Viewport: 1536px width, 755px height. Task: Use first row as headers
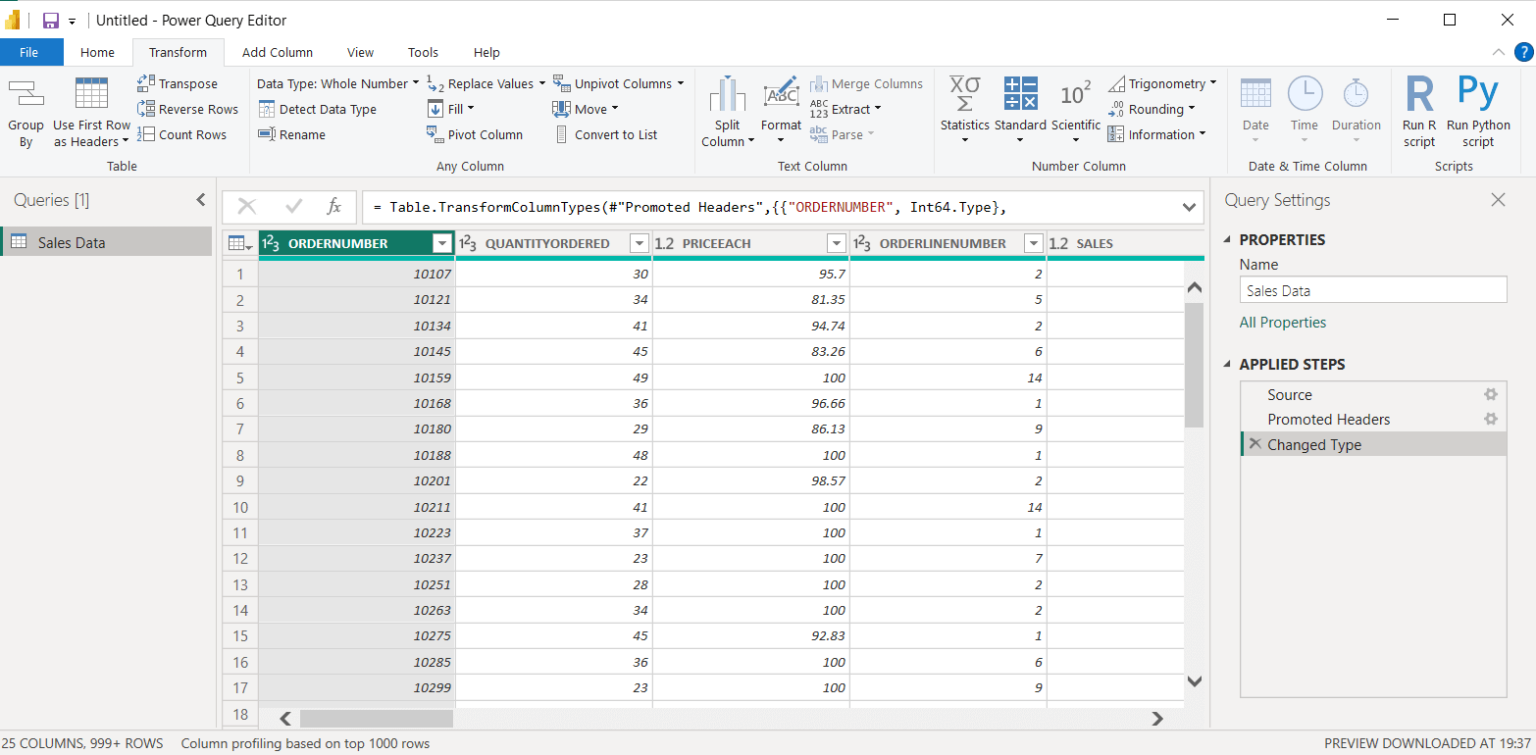coord(91,110)
